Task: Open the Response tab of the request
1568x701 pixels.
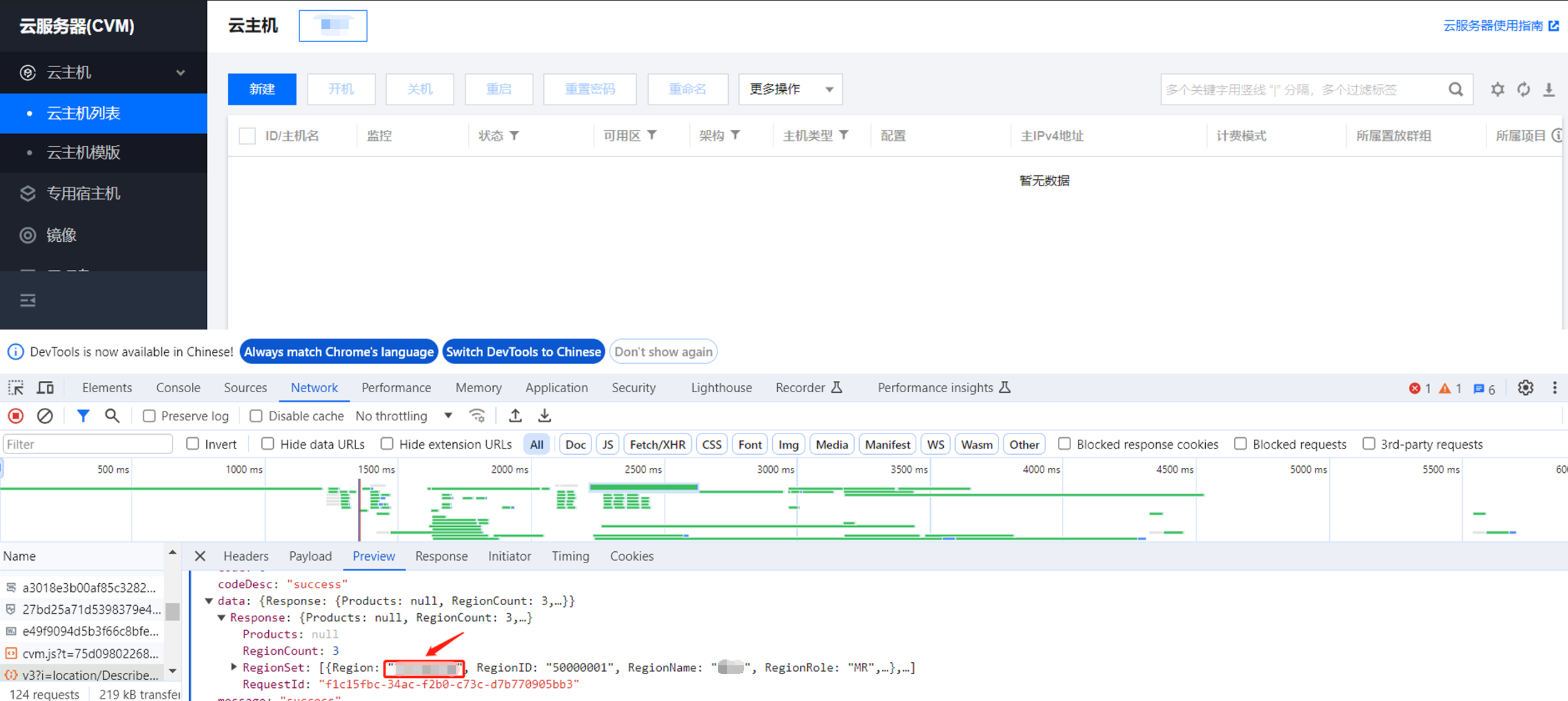Action: tap(441, 556)
